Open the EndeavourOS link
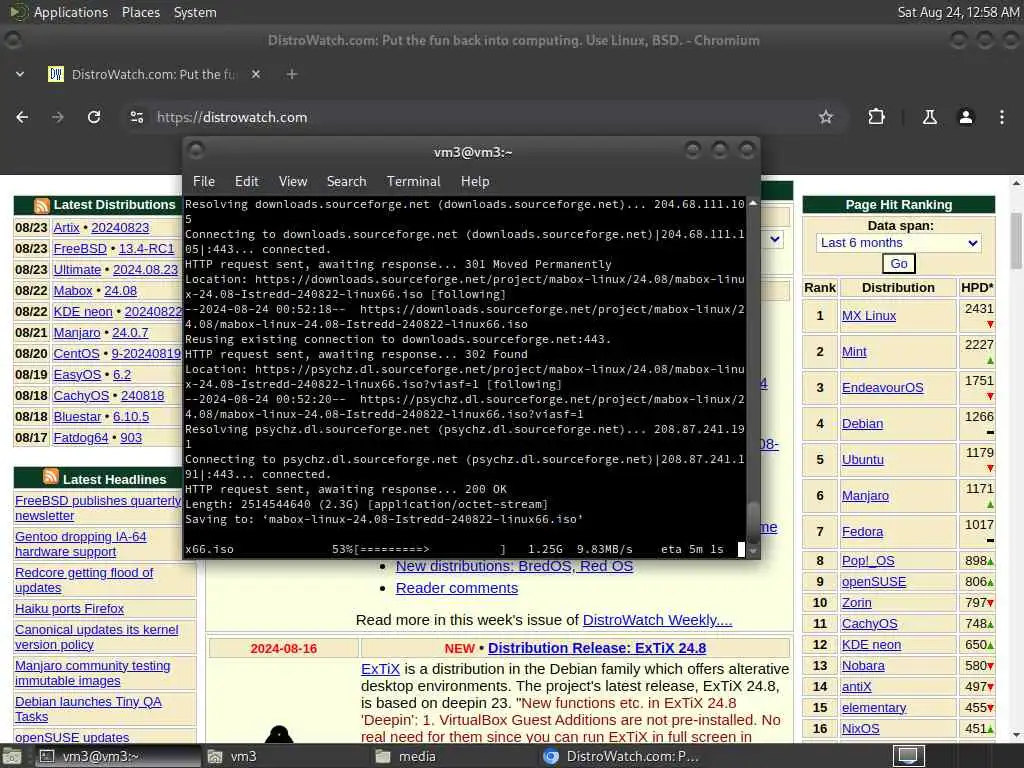This screenshot has height=768, width=1024. [x=882, y=387]
